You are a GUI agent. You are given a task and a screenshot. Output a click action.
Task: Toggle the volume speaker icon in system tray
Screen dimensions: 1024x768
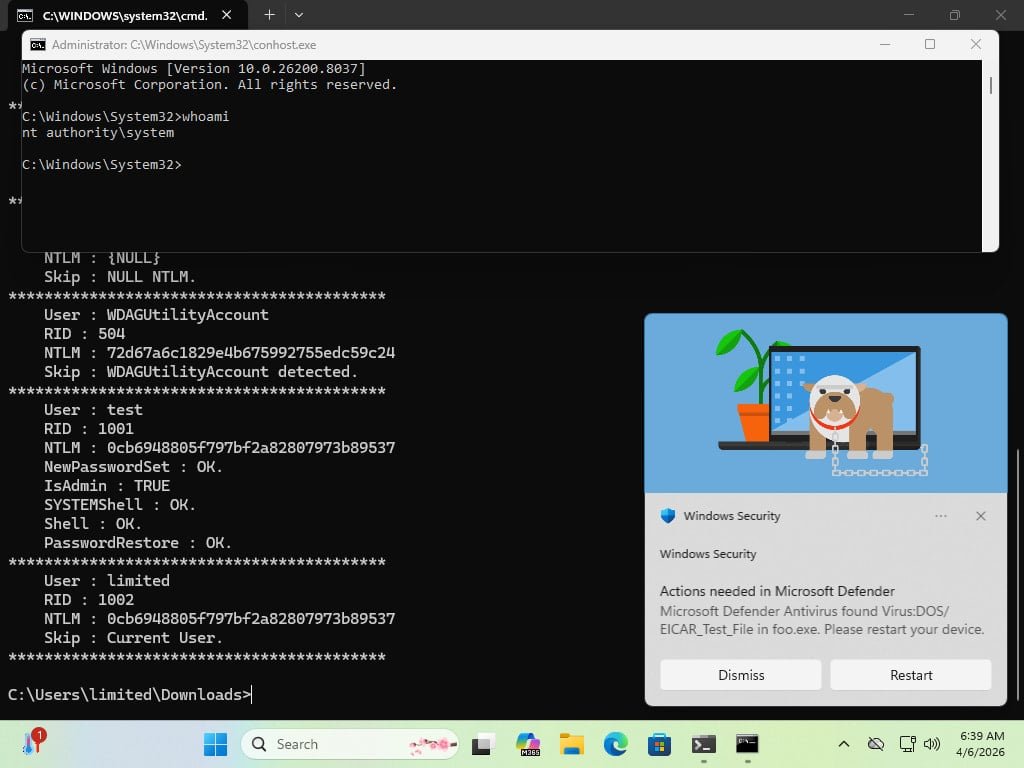(x=932, y=744)
